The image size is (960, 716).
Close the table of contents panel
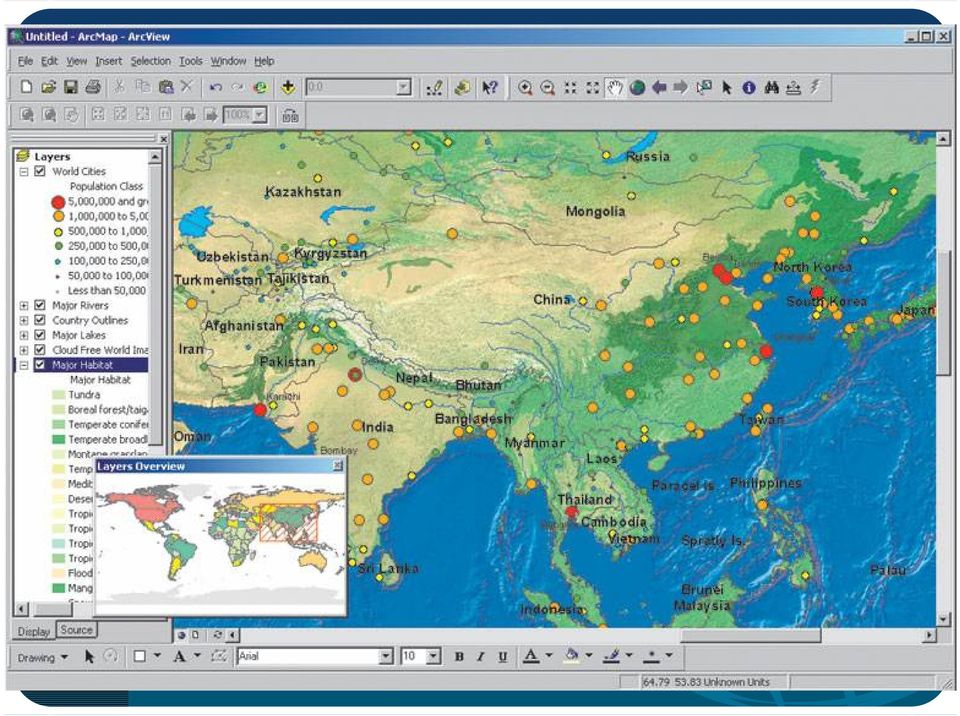click(163, 139)
